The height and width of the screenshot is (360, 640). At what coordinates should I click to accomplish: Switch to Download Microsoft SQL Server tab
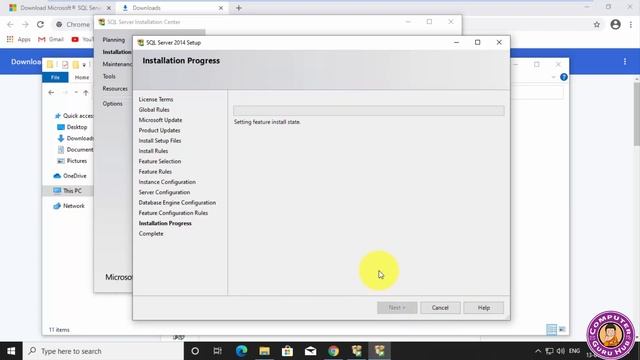(x=60, y=8)
